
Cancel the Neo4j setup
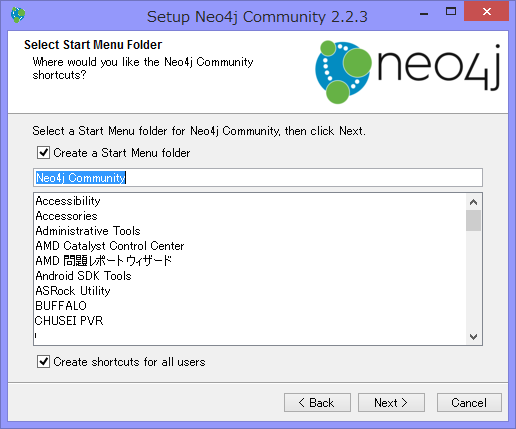click(x=469, y=403)
